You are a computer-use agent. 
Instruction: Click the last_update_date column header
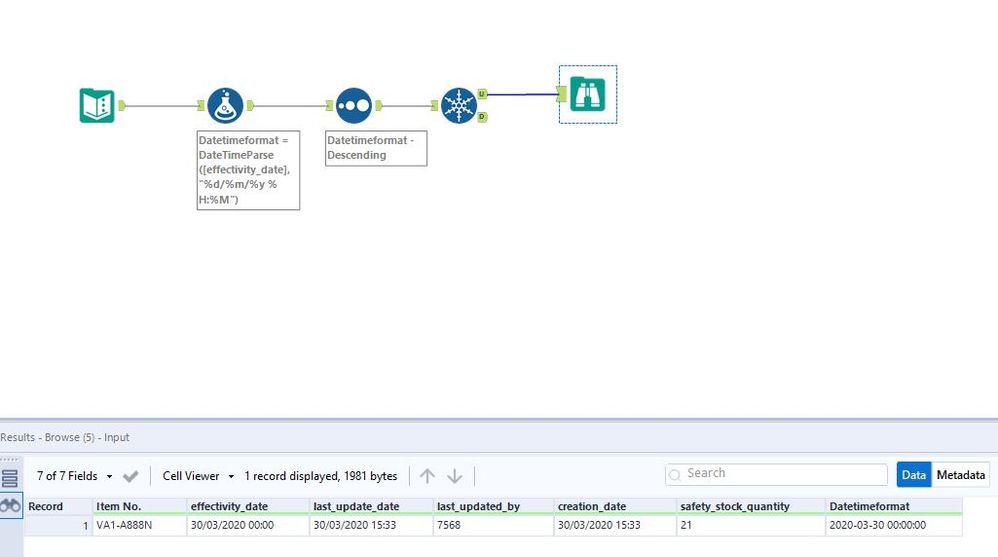[x=371, y=507]
